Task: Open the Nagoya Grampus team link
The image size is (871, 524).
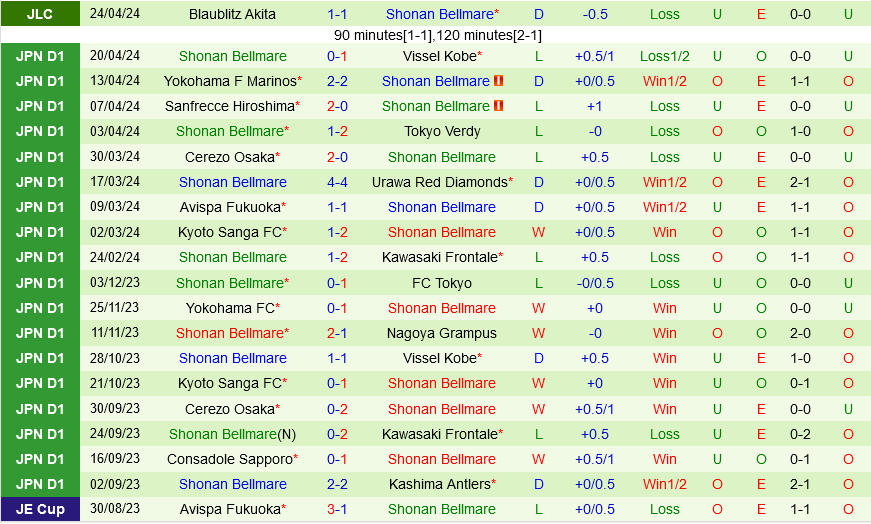Action: pos(441,333)
